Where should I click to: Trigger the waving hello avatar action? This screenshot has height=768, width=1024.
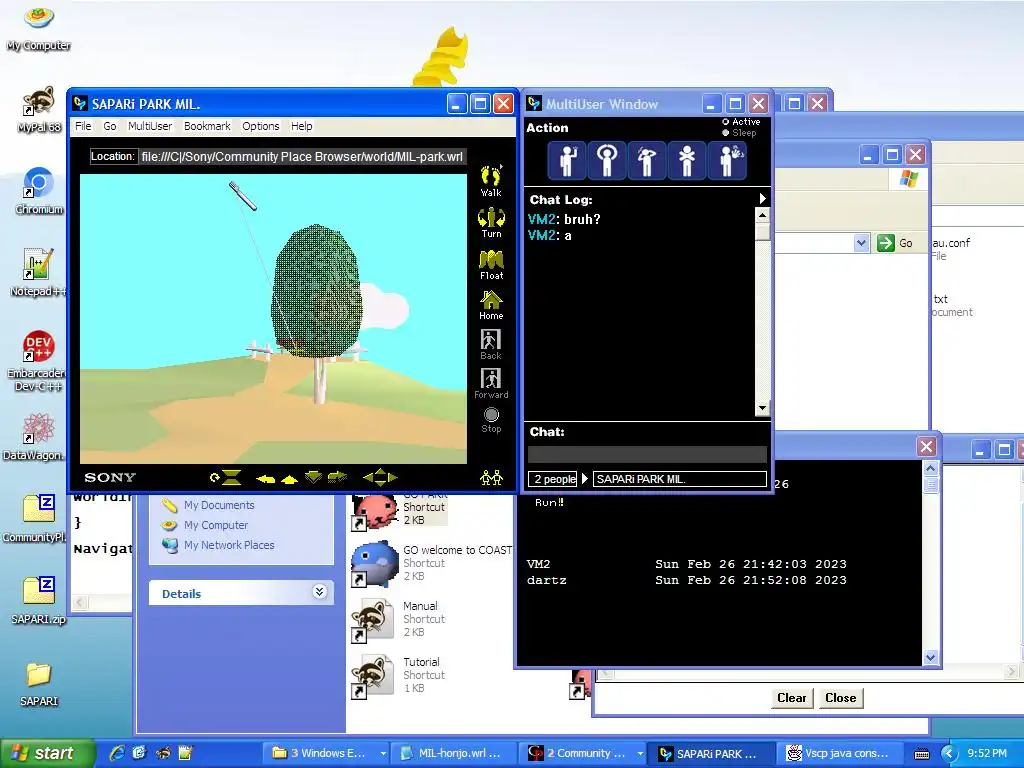(568, 160)
